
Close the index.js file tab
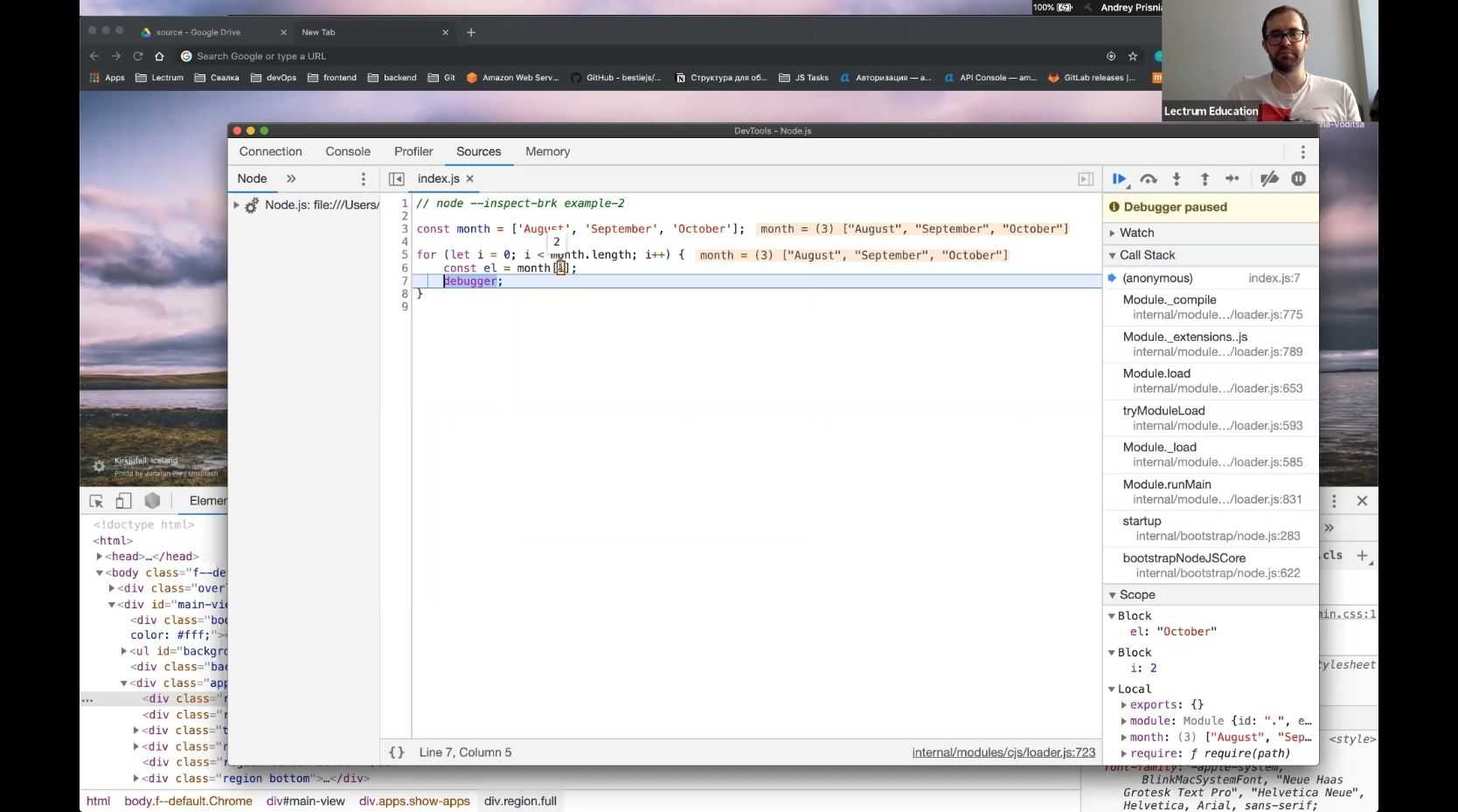pos(469,178)
